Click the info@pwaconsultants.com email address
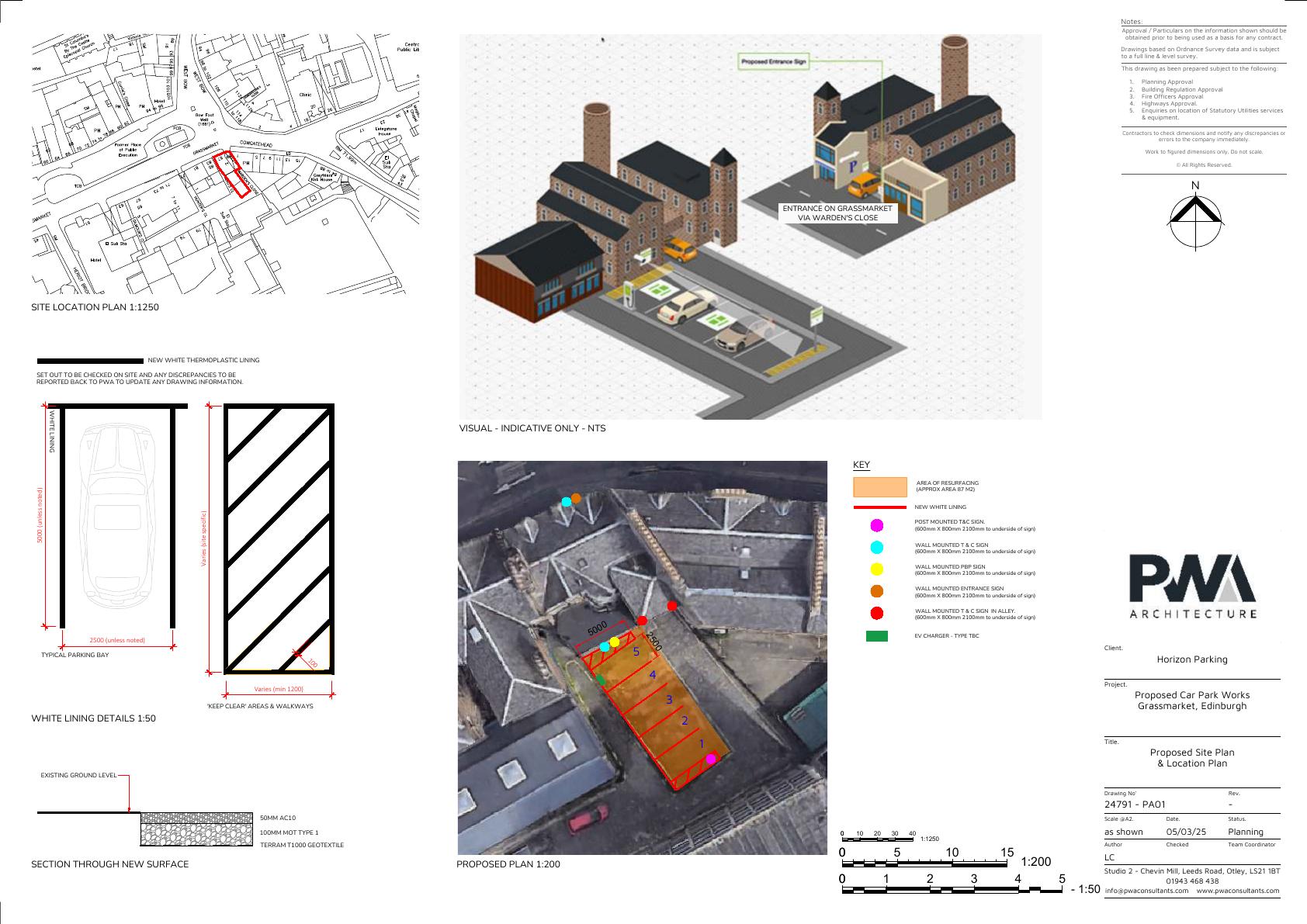The height and width of the screenshot is (924, 1307). [1146, 891]
